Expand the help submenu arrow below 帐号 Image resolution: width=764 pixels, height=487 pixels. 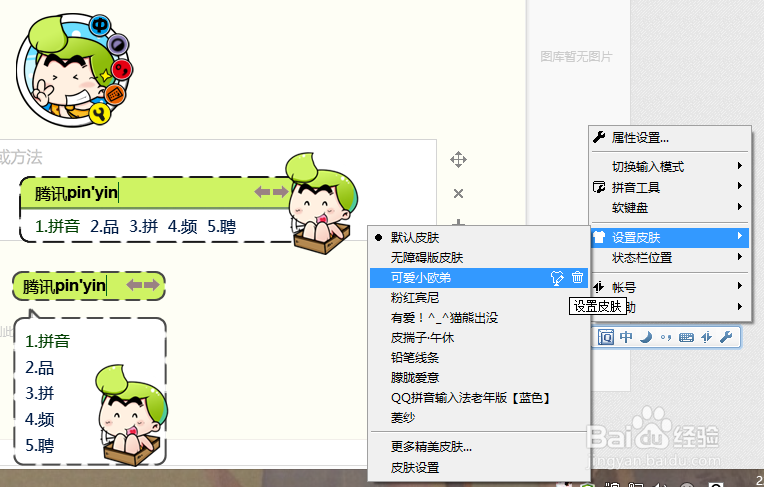point(740,306)
